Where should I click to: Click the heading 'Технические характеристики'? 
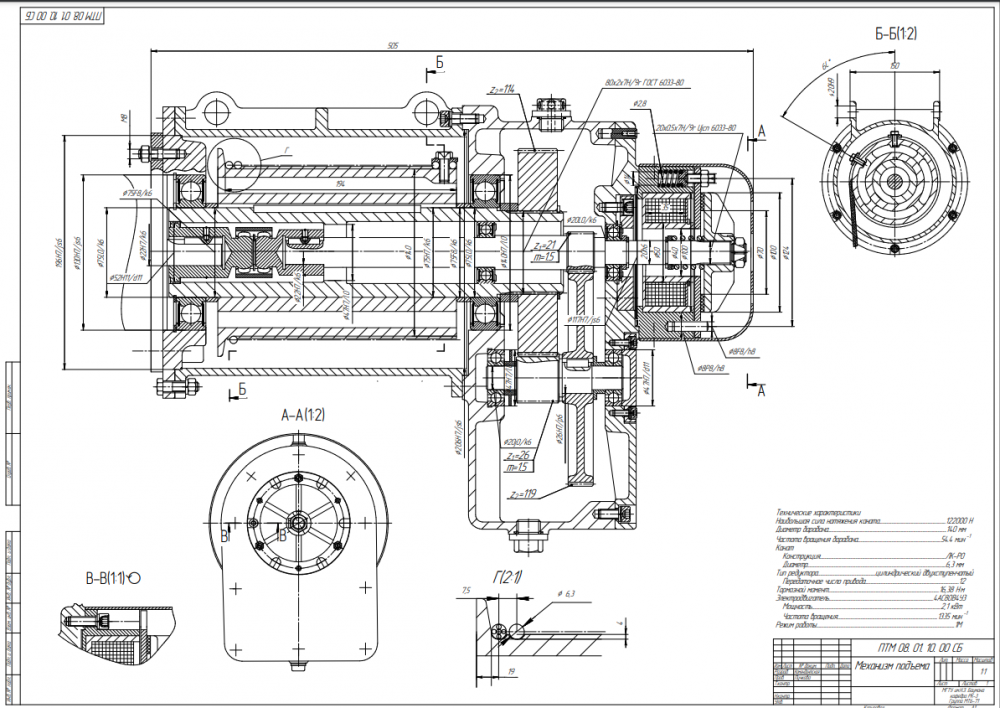tap(818, 512)
